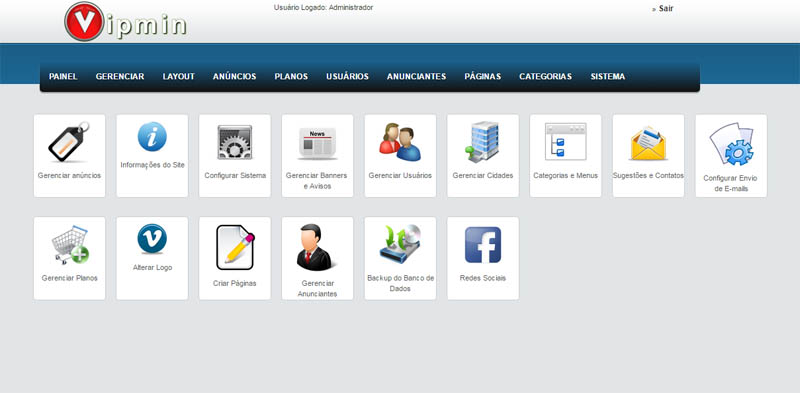The width and height of the screenshot is (800, 393).
Task: Click the Usuário Logado: Administrador text
Action: click(323, 8)
